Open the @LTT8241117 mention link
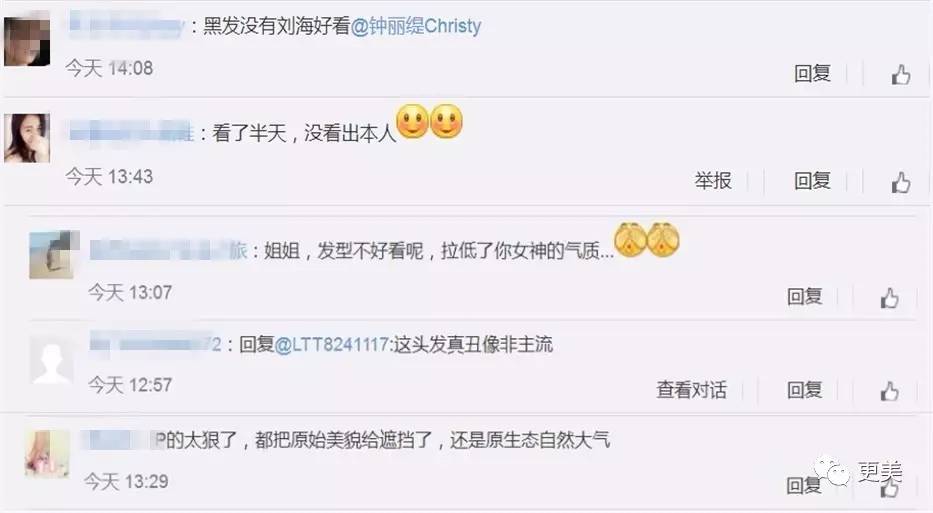 tap(332, 345)
